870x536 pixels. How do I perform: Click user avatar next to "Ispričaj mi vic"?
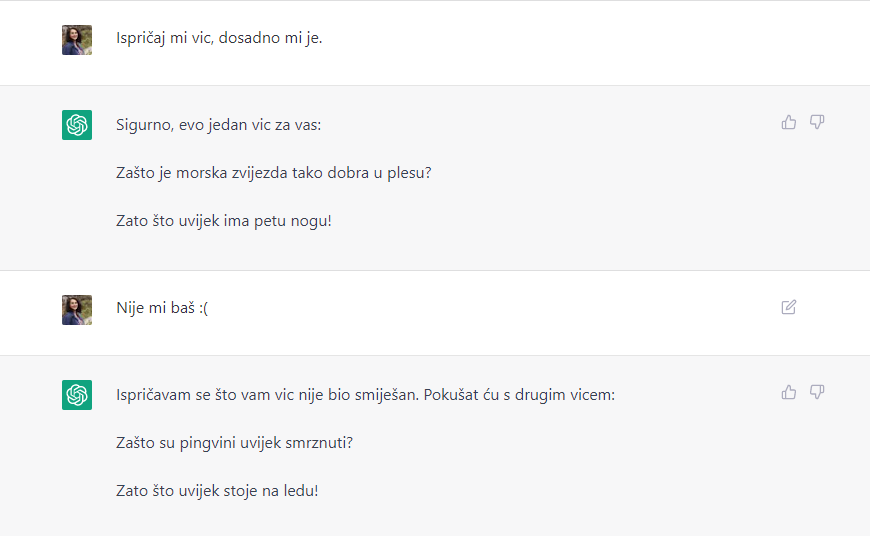click(x=77, y=40)
